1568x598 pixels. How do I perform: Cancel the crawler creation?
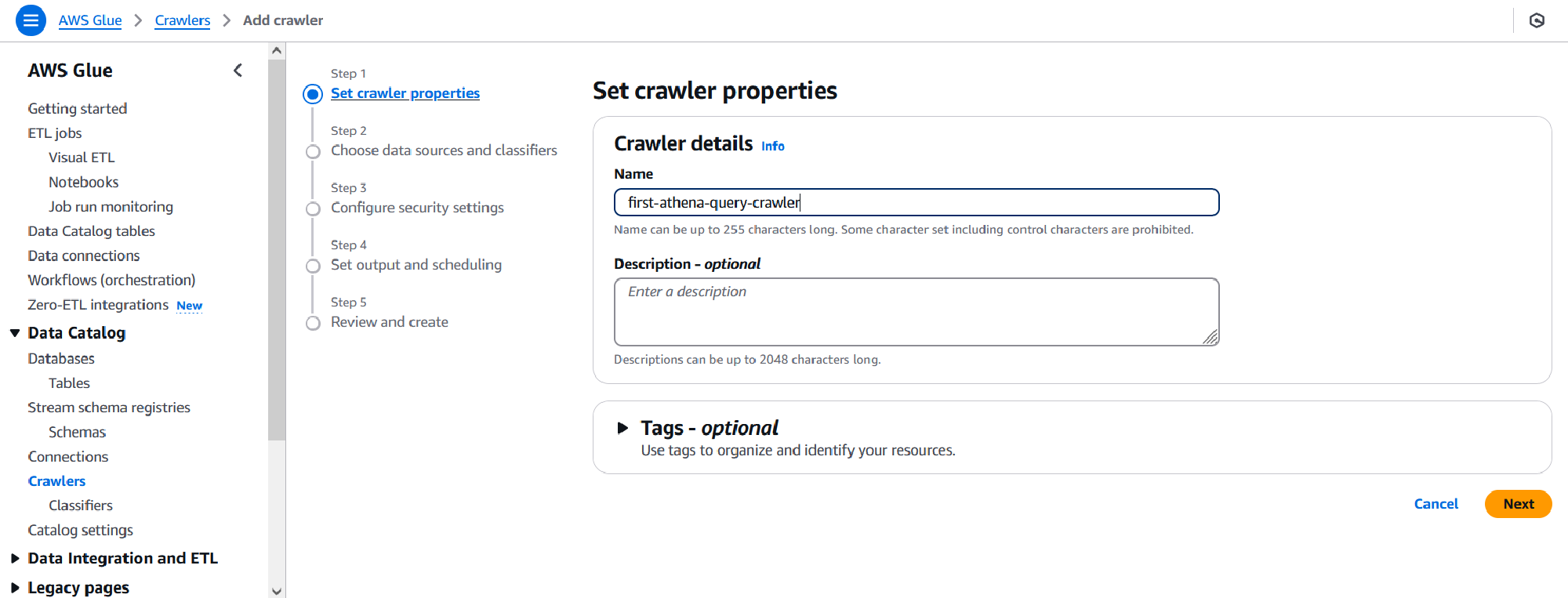pyautogui.click(x=1436, y=503)
